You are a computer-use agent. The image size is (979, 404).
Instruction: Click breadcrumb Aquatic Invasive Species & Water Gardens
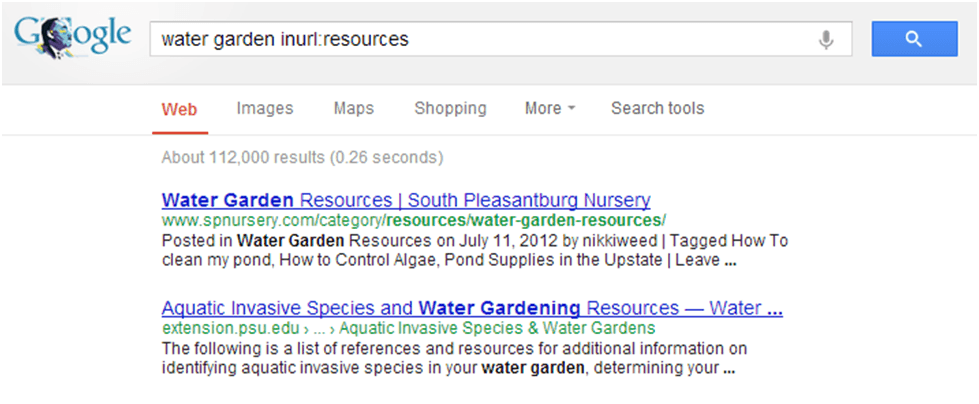click(497, 328)
